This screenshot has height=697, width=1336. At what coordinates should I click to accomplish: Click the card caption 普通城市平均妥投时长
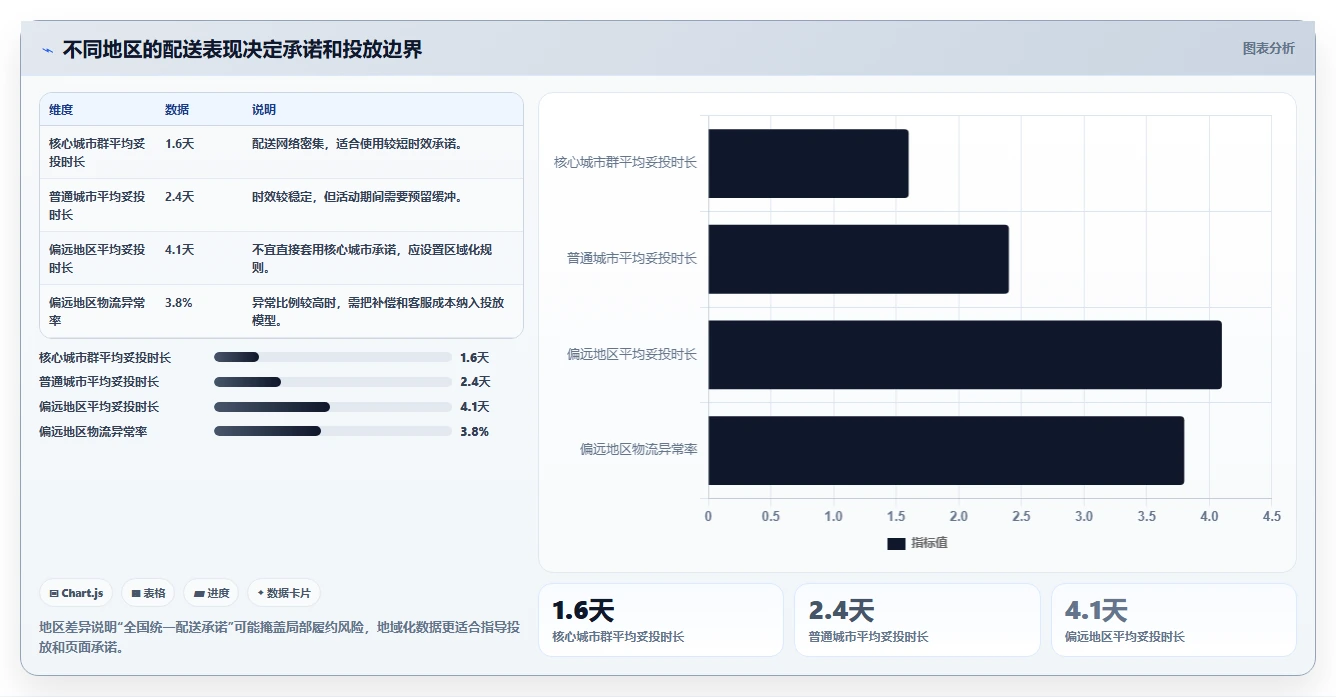(868, 637)
